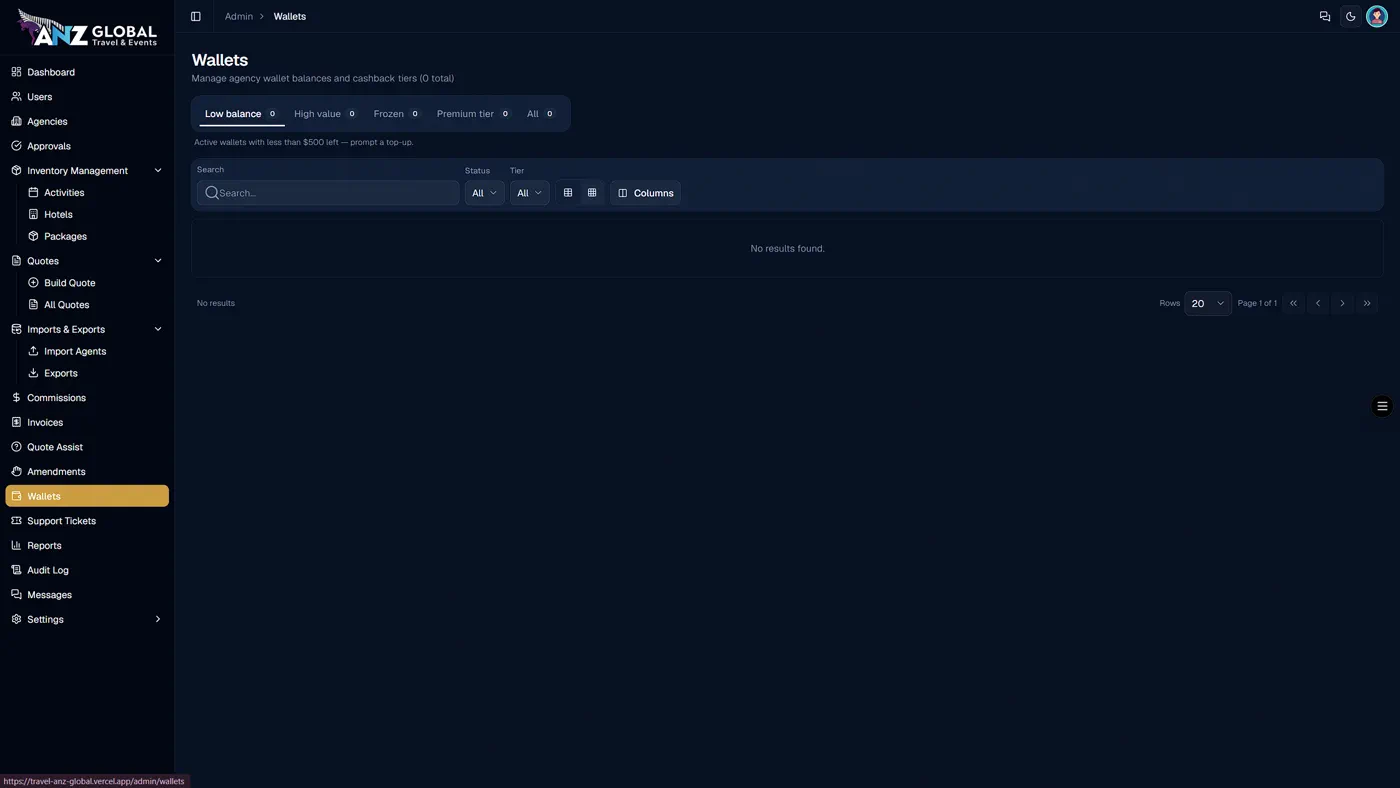Viewport: 1400px width, 788px height.
Task: Go to first page button
Action: click(1293, 303)
